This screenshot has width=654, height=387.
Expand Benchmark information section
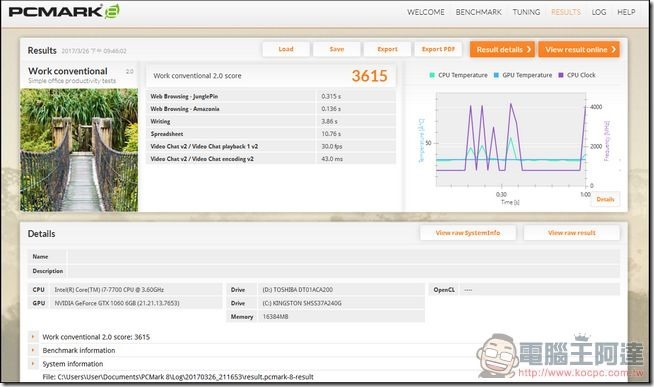pyautogui.click(x=33, y=350)
